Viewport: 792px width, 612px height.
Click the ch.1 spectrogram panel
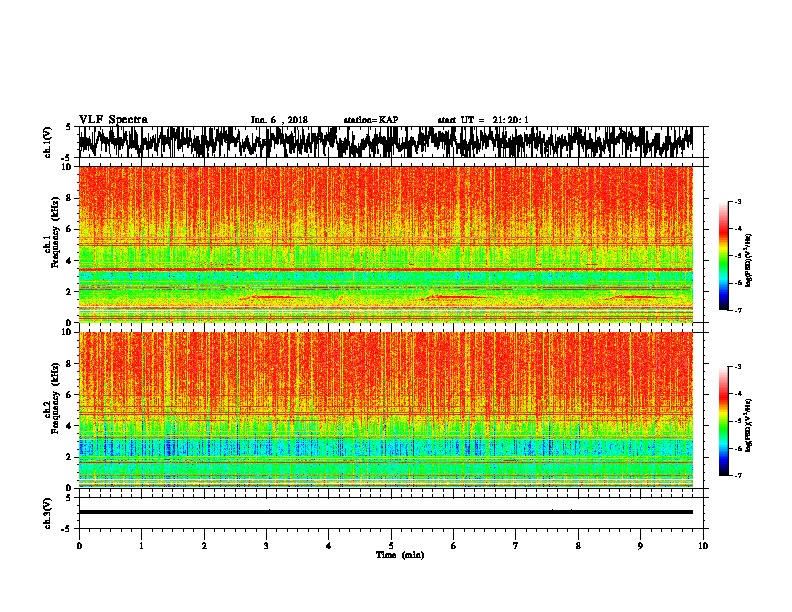(385, 244)
